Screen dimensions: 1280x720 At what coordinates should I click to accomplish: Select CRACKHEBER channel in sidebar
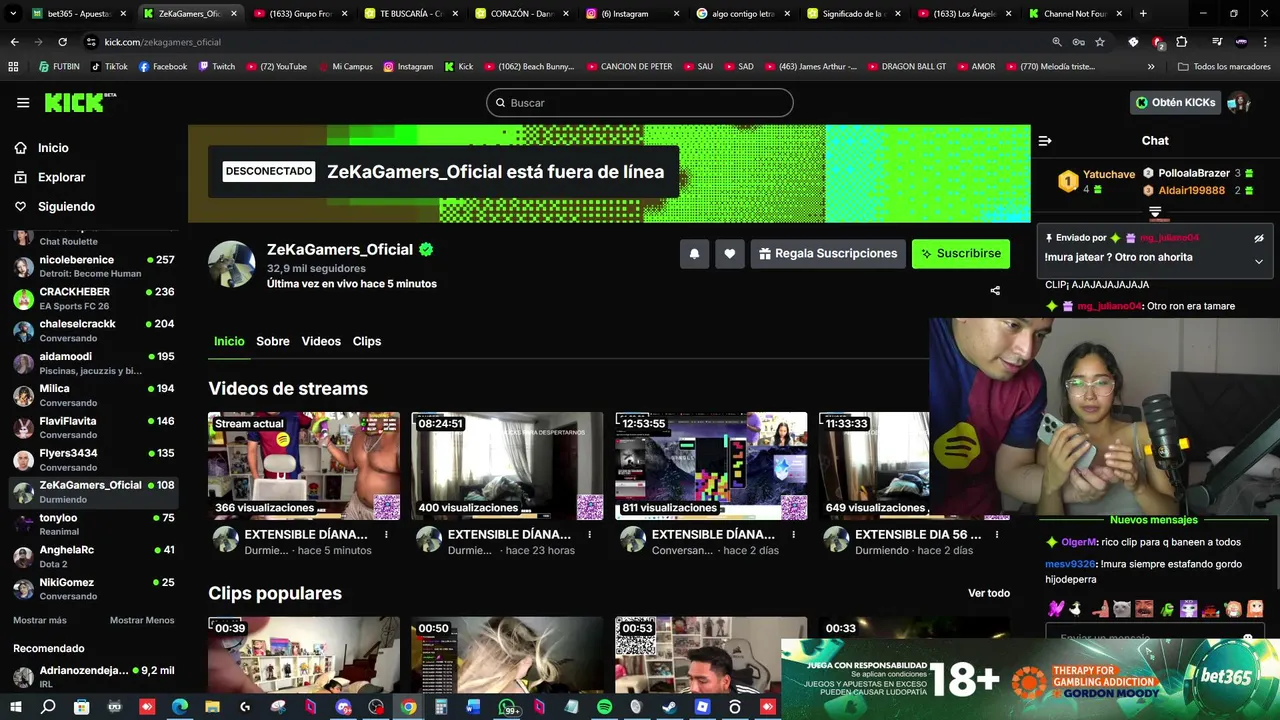pos(94,298)
